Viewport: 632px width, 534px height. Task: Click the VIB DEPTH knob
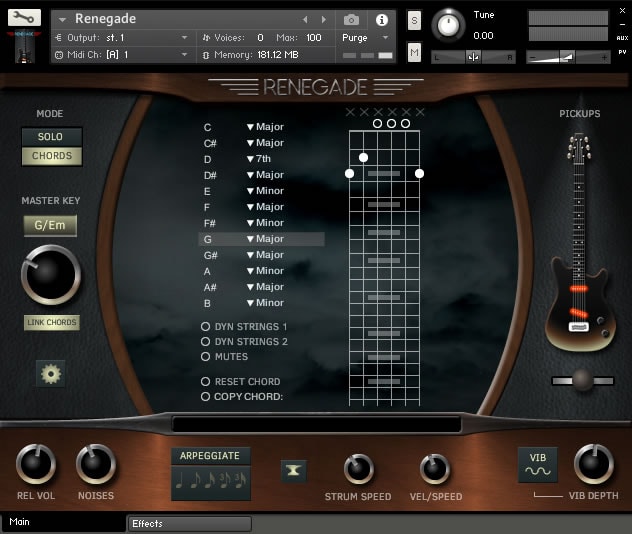pyautogui.click(x=594, y=464)
